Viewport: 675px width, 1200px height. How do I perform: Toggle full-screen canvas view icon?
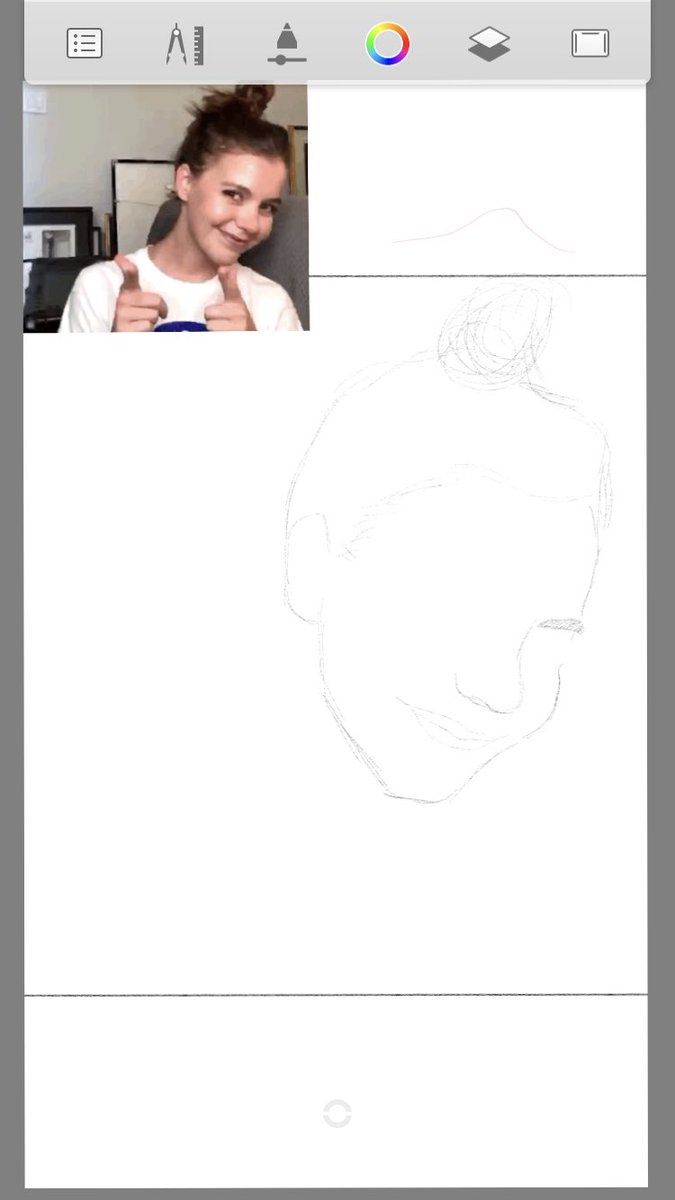590,43
